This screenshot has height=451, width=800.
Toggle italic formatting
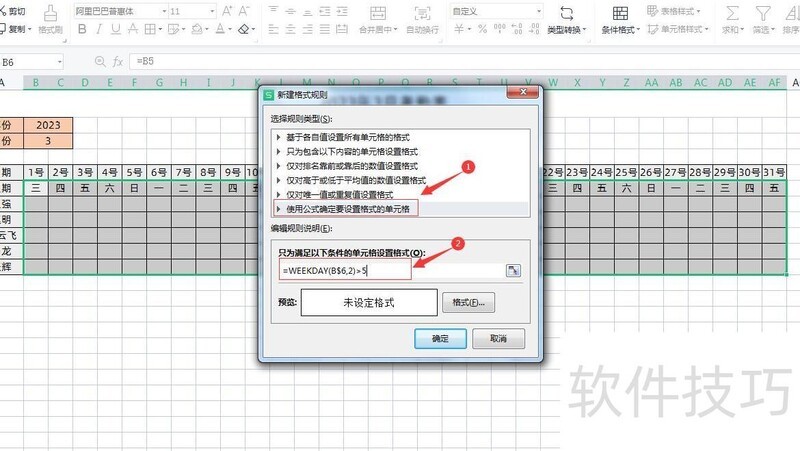(x=99, y=29)
